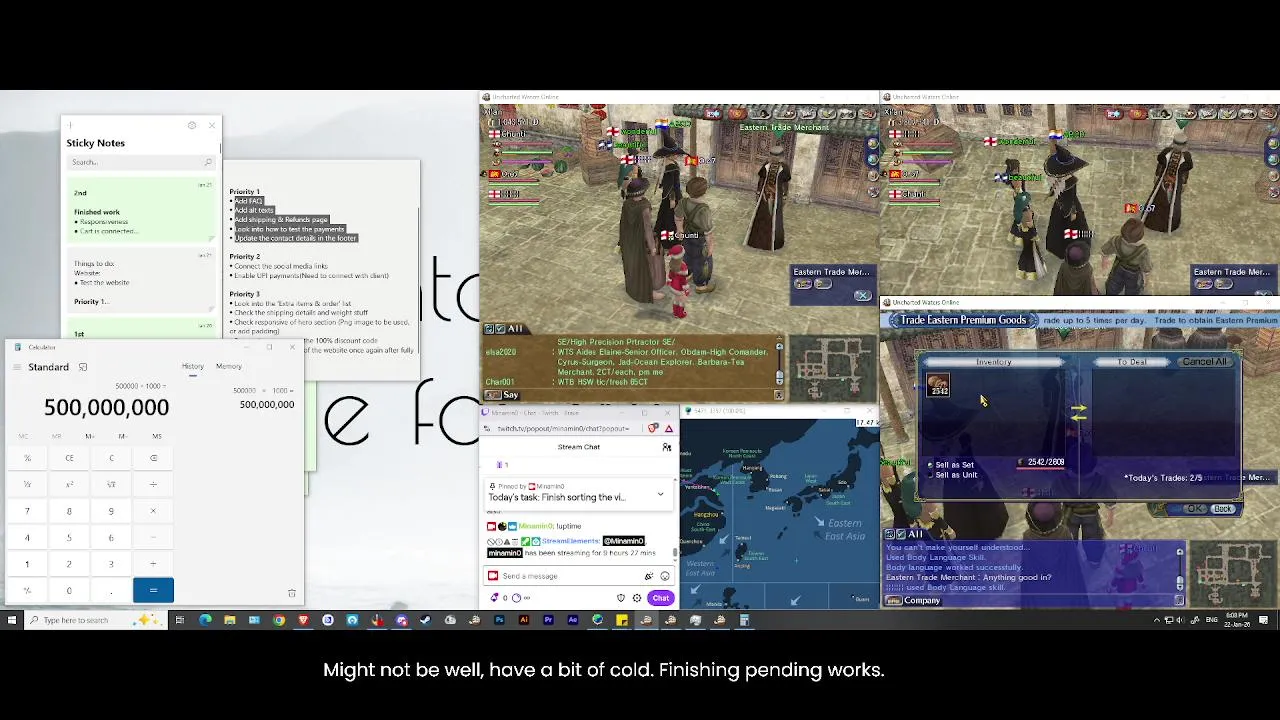This screenshot has width=1280, height=720.
Task: Open the Company chat tab in game
Action: click(915, 601)
